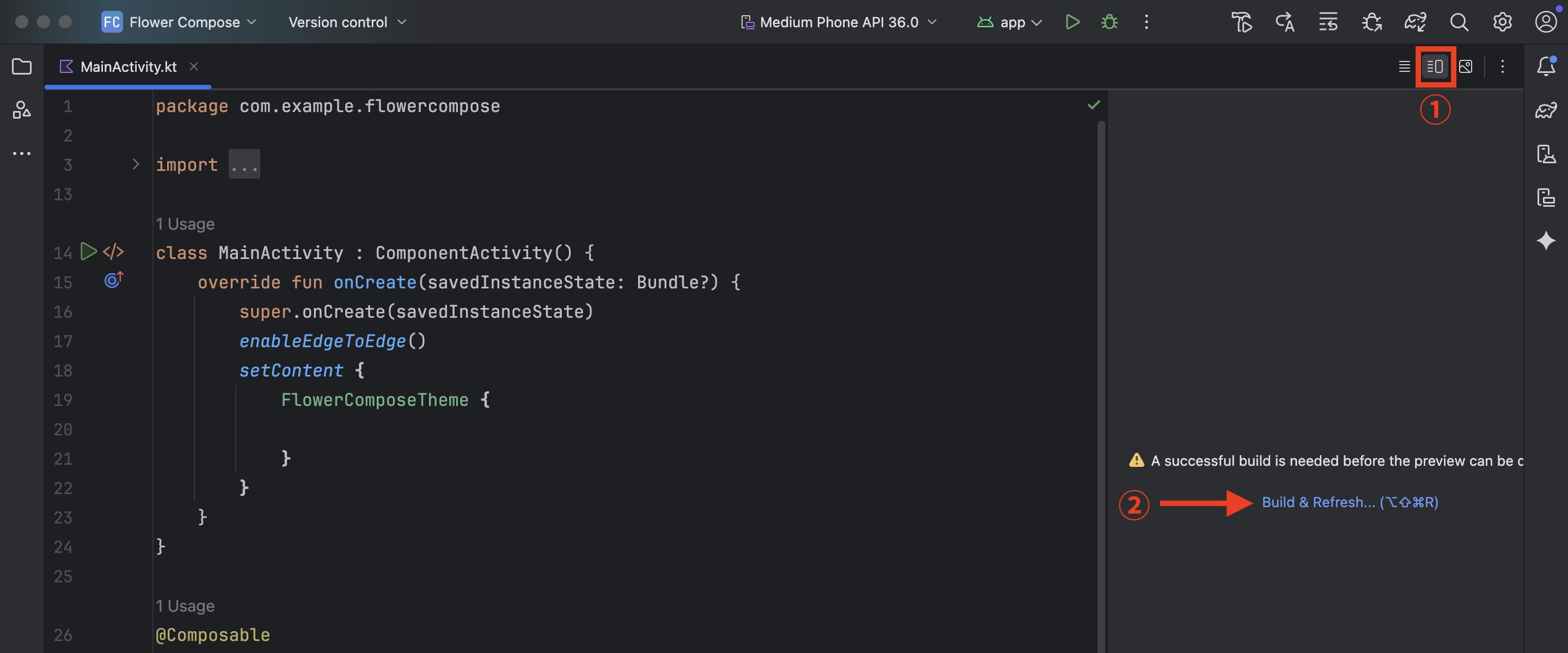Open Resource Manager in left sidebar
Screen dimensions: 1568x653
point(22,110)
